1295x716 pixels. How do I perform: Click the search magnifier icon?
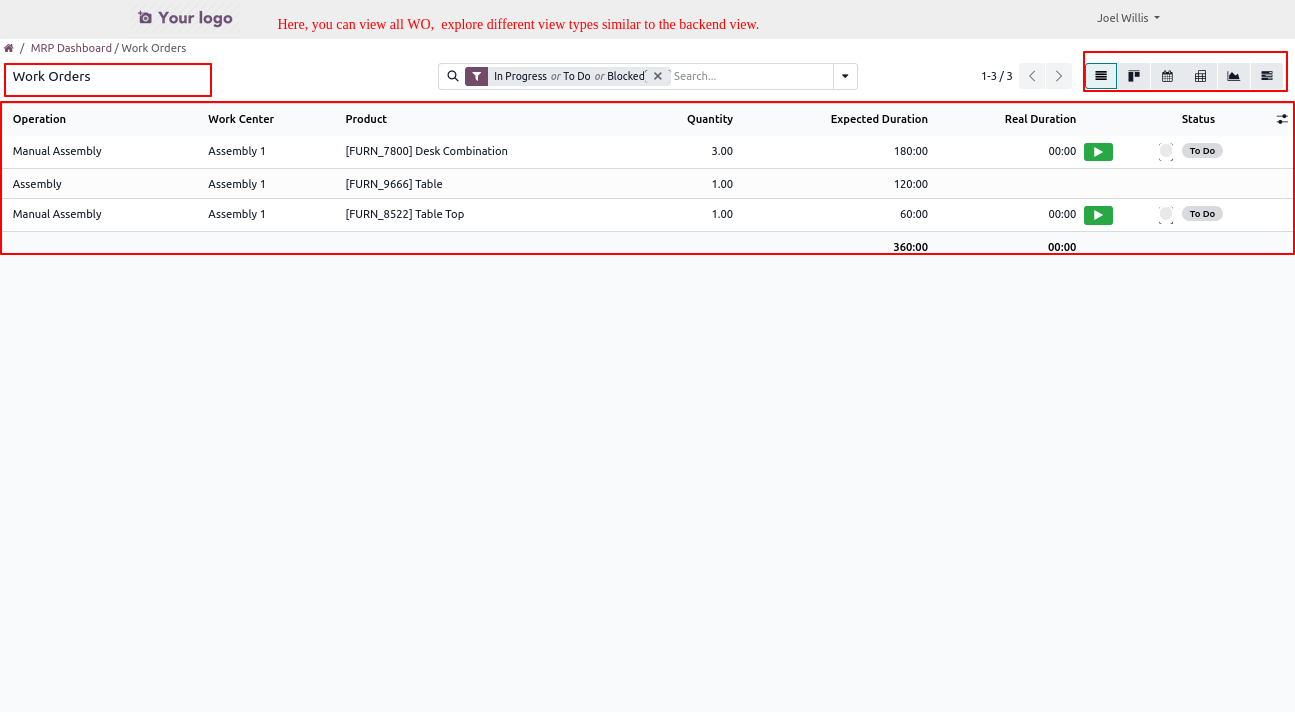452,76
